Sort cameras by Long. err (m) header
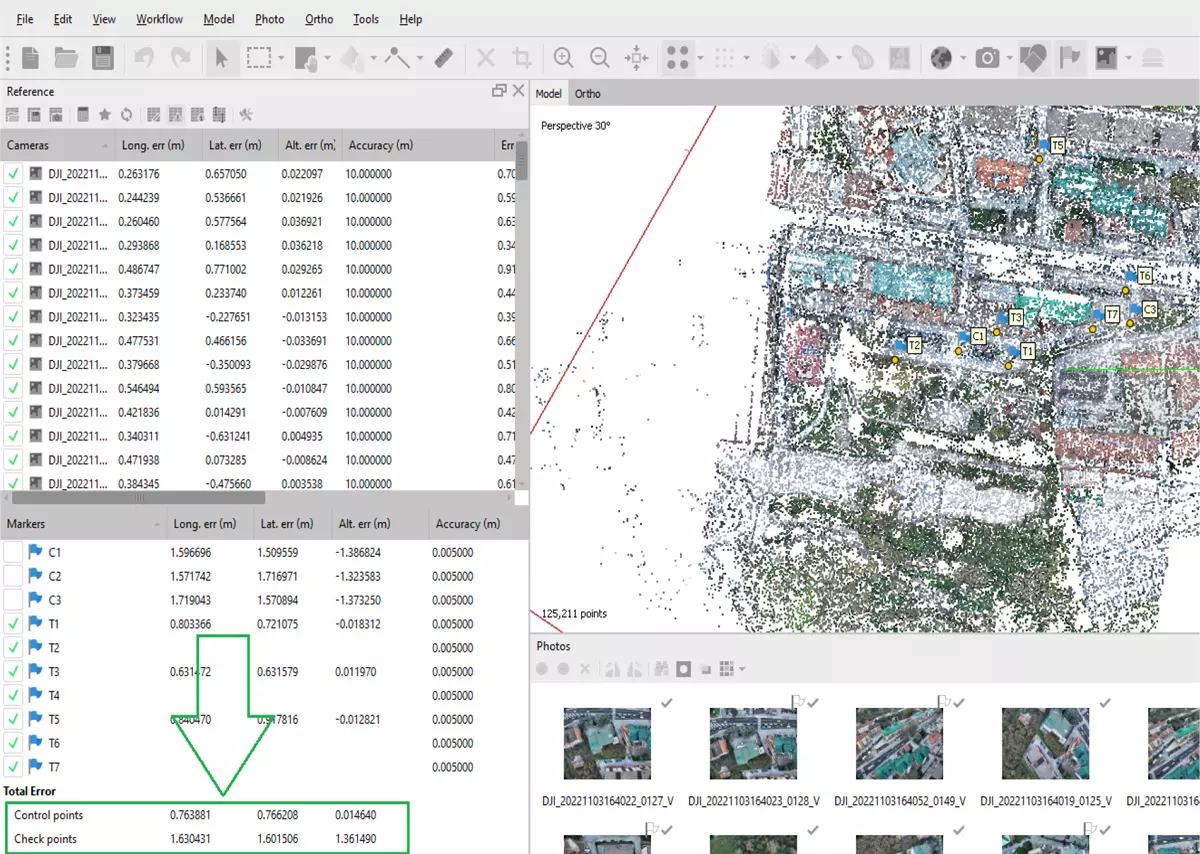The height and width of the screenshot is (854, 1200). pos(157,145)
